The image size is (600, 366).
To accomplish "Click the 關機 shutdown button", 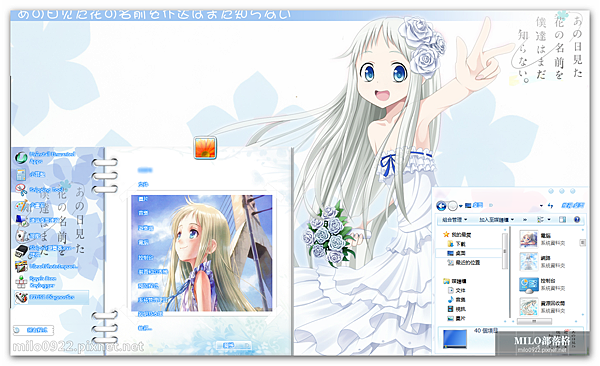I will (x=229, y=345).
